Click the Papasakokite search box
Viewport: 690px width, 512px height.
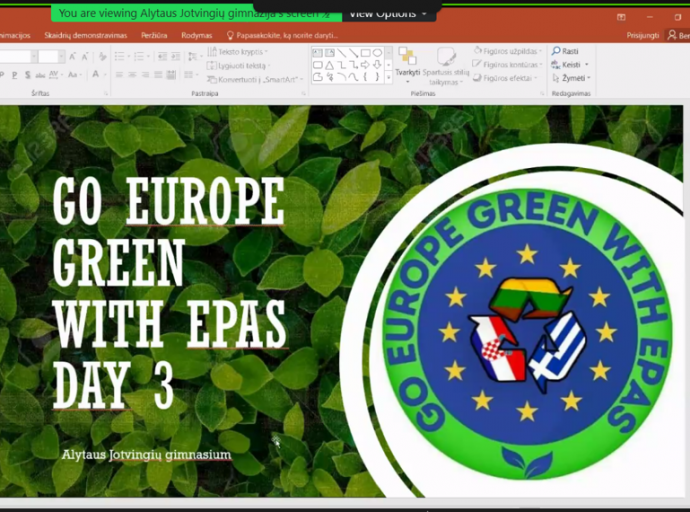pyautogui.click(x=282, y=35)
